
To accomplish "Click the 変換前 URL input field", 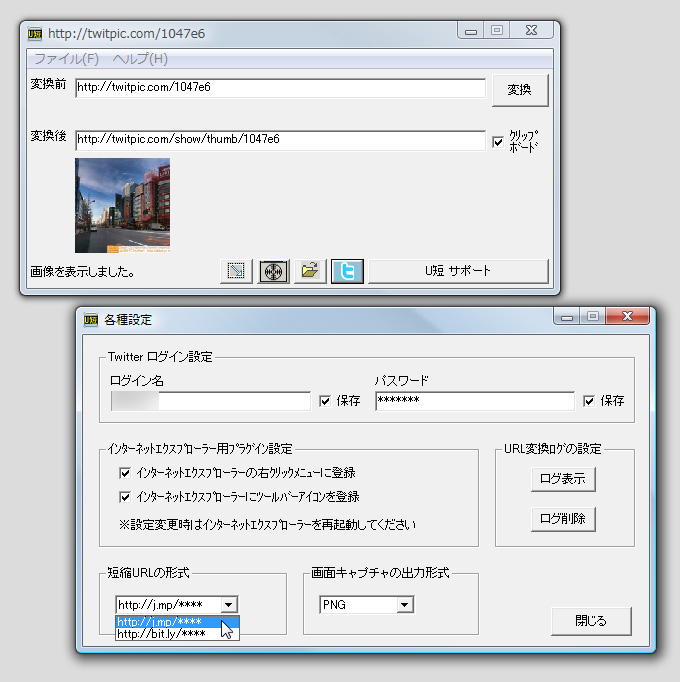I will click(280, 88).
